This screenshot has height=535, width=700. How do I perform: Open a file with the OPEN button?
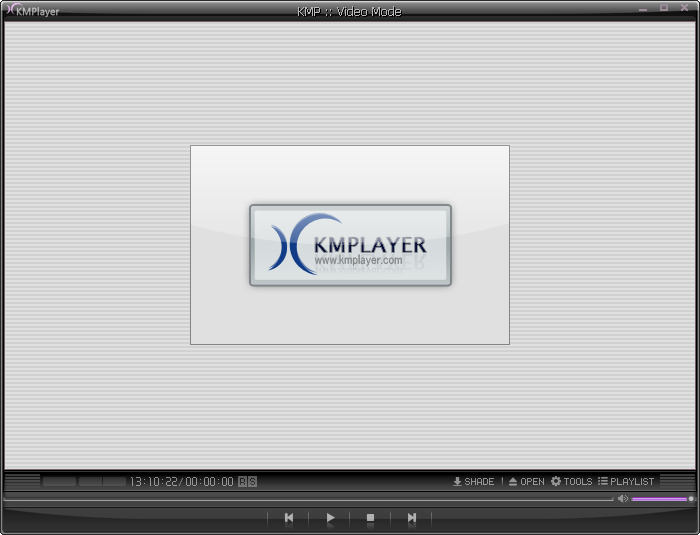[527, 481]
